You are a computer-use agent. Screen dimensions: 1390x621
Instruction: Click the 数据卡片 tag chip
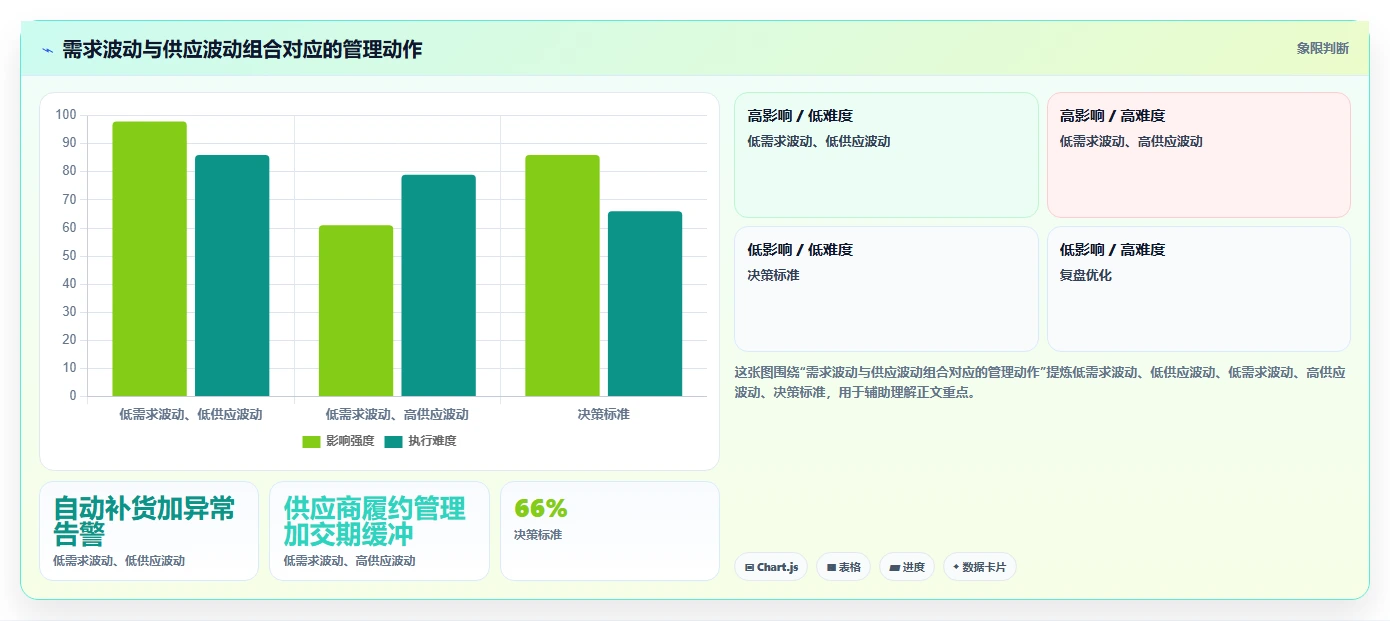click(x=980, y=567)
